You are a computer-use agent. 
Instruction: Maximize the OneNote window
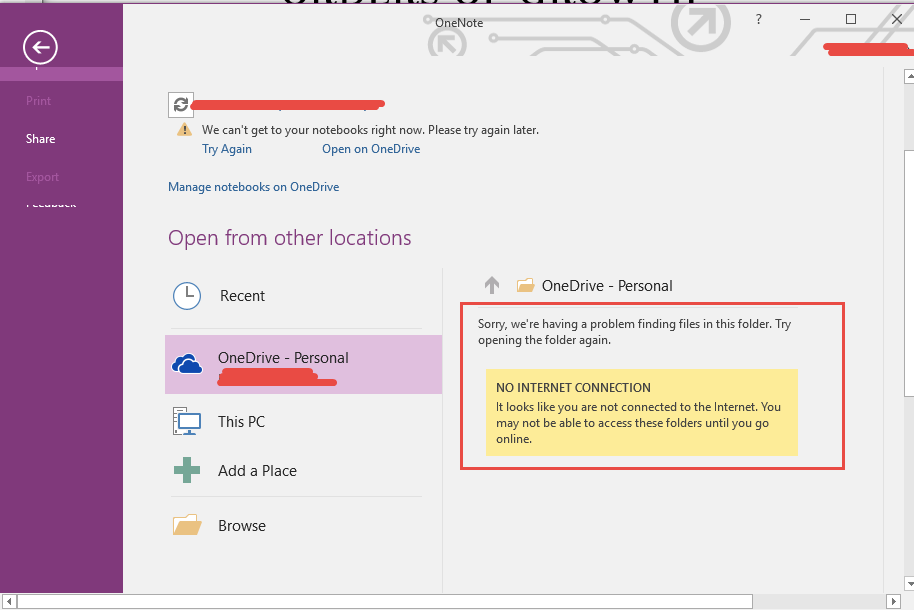(x=851, y=19)
